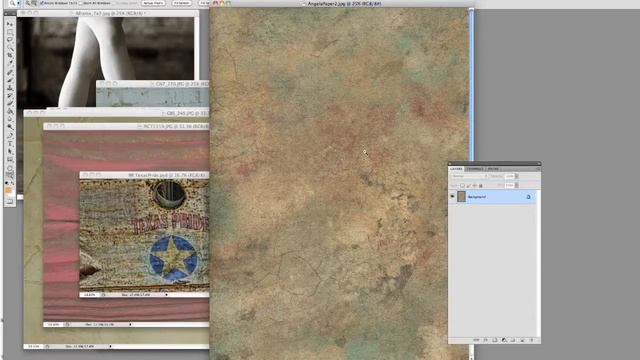
Task: Open the Layers panel options menu
Action: coord(538,169)
